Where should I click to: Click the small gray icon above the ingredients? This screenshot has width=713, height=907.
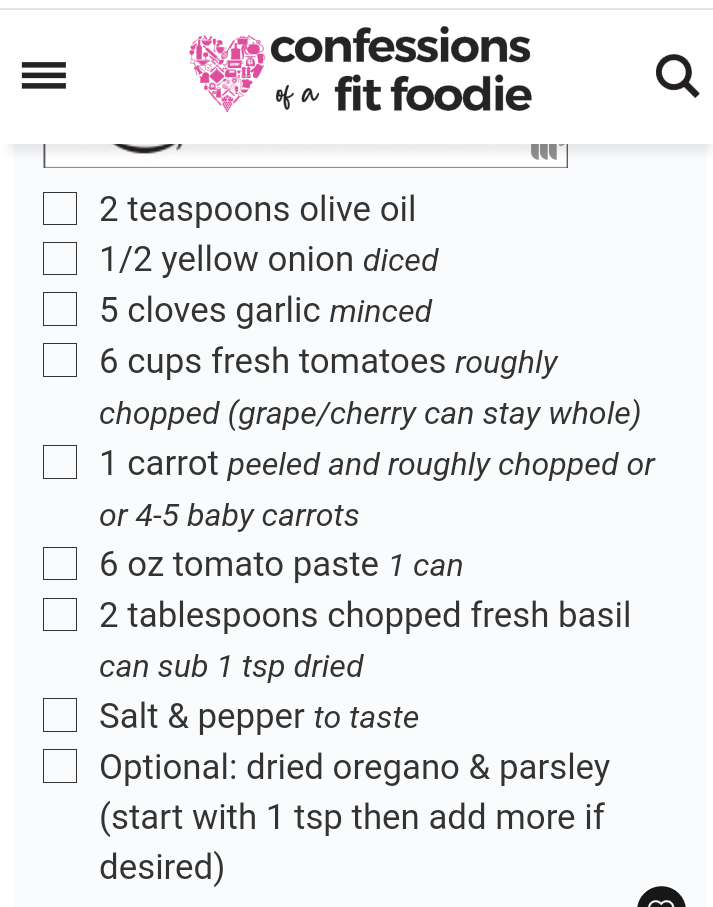(545, 152)
